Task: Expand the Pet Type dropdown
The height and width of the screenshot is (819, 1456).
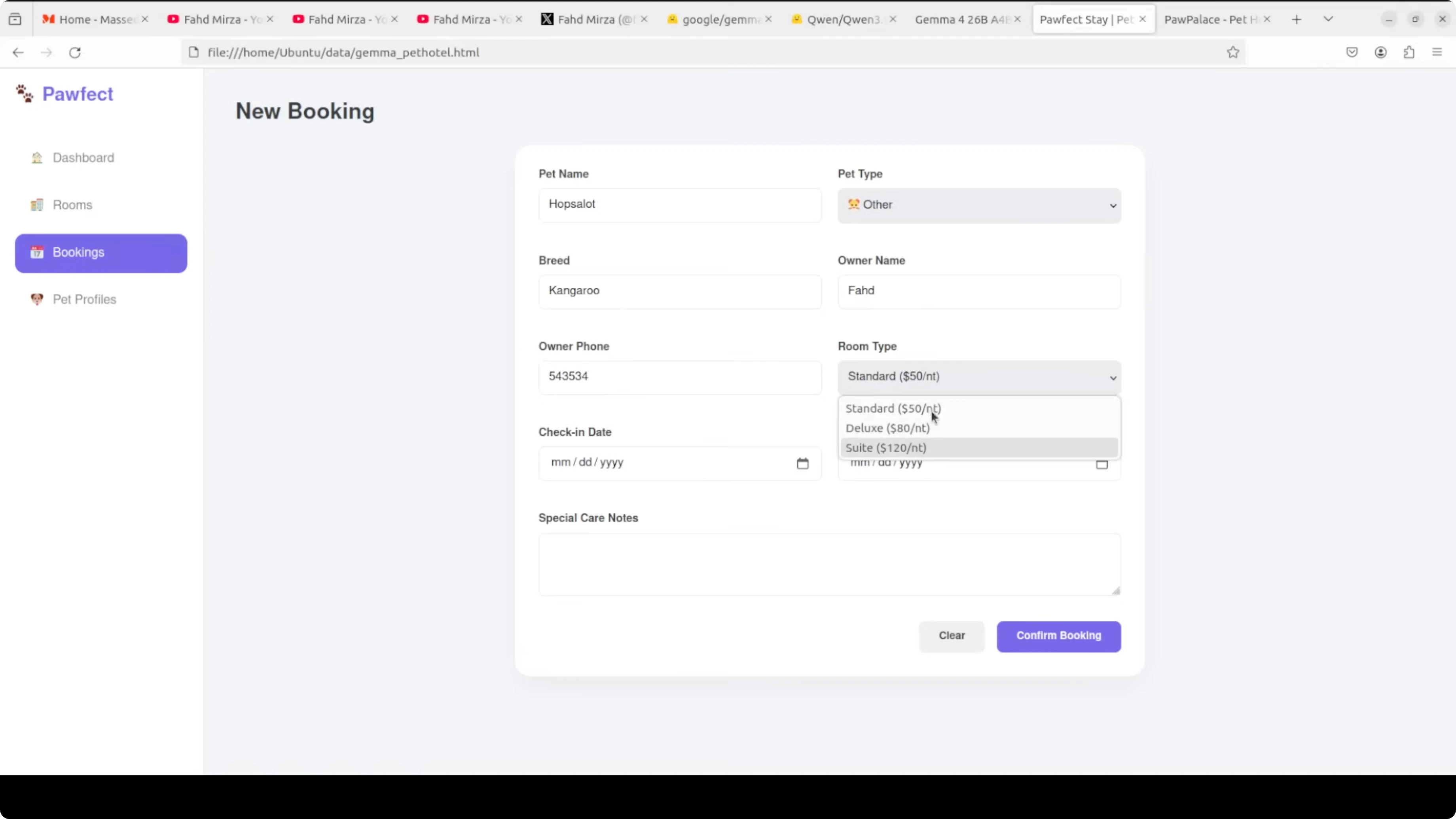Action: [979, 205]
